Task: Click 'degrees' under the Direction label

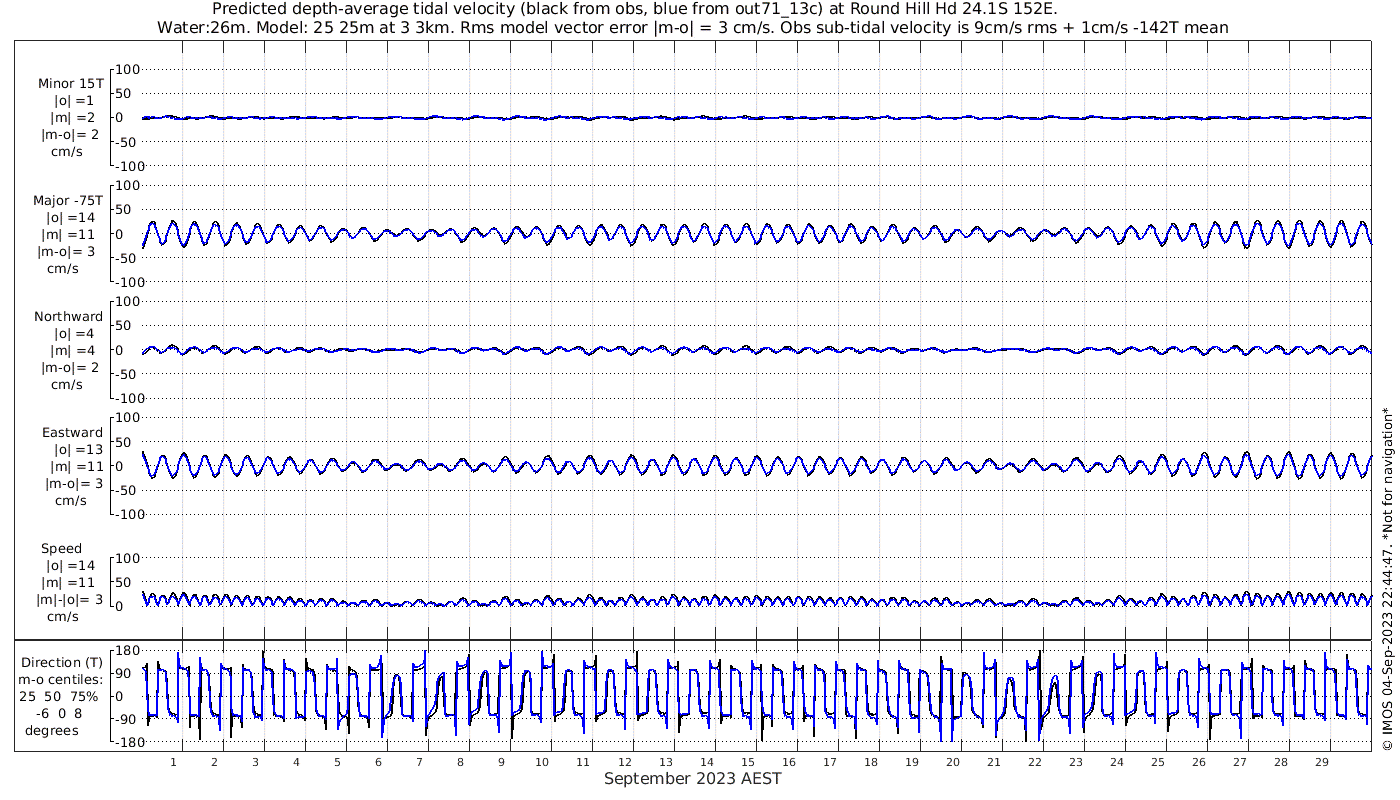Action: point(52,730)
